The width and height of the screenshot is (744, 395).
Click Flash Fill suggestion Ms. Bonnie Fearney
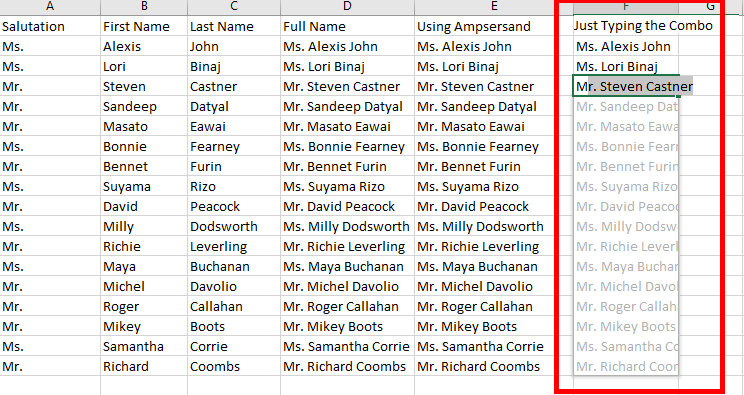(x=626, y=146)
